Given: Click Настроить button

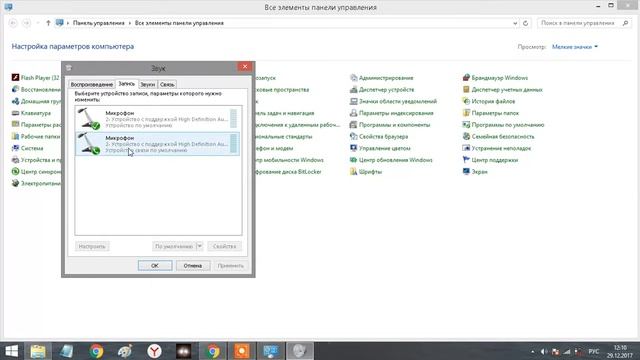Looking at the screenshot, I should coord(92,247).
